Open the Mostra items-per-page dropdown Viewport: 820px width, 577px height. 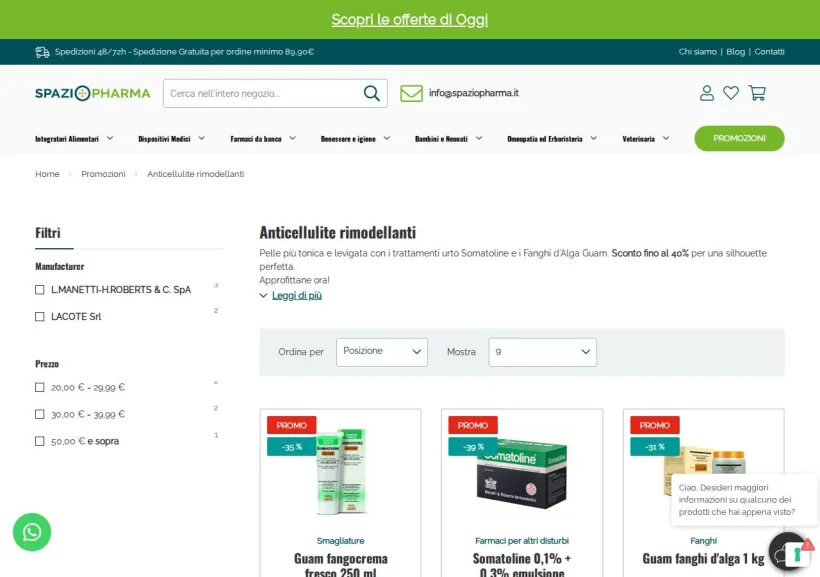tap(542, 352)
